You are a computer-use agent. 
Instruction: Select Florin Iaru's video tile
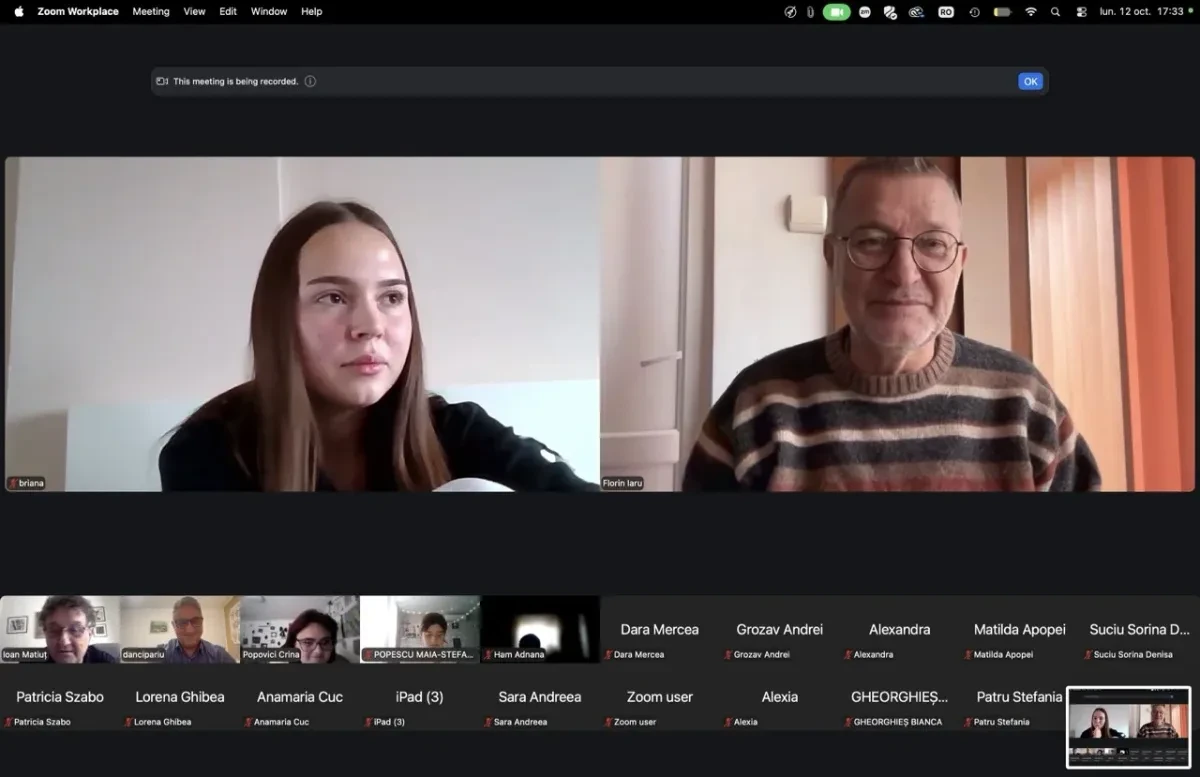898,324
